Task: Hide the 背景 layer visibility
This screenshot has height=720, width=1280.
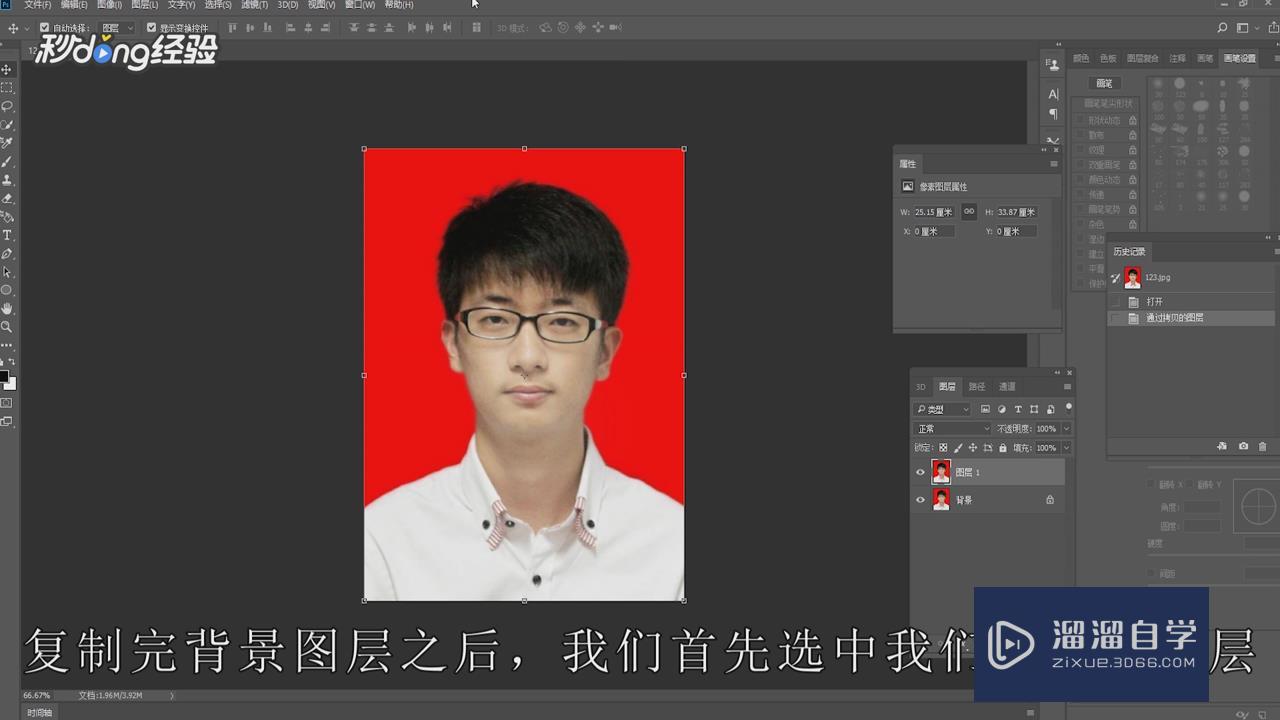Action: pyautogui.click(x=922, y=499)
